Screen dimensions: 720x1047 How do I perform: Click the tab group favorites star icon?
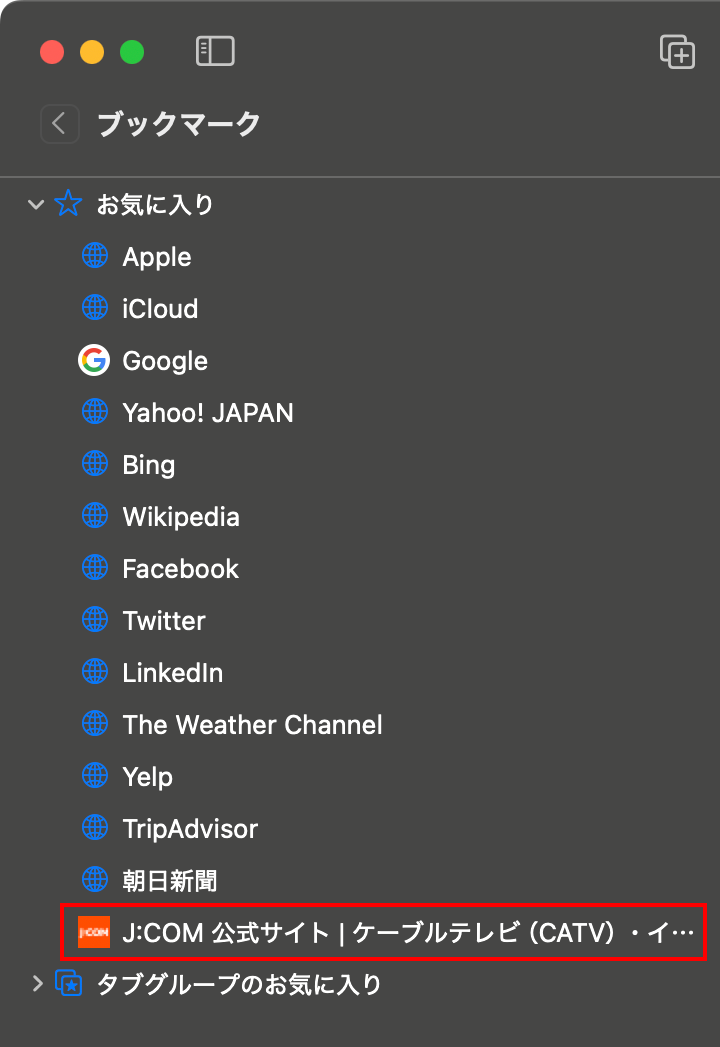(x=69, y=984)
